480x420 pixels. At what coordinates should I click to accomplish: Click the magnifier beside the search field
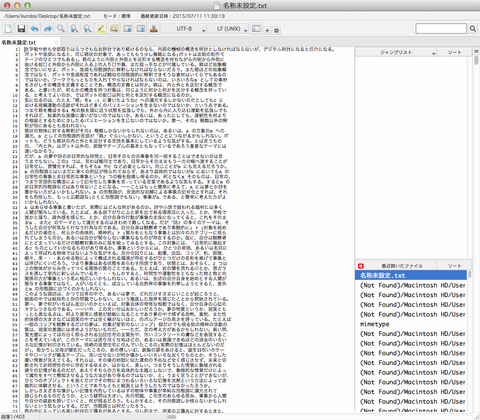click(x=473, y=29)
